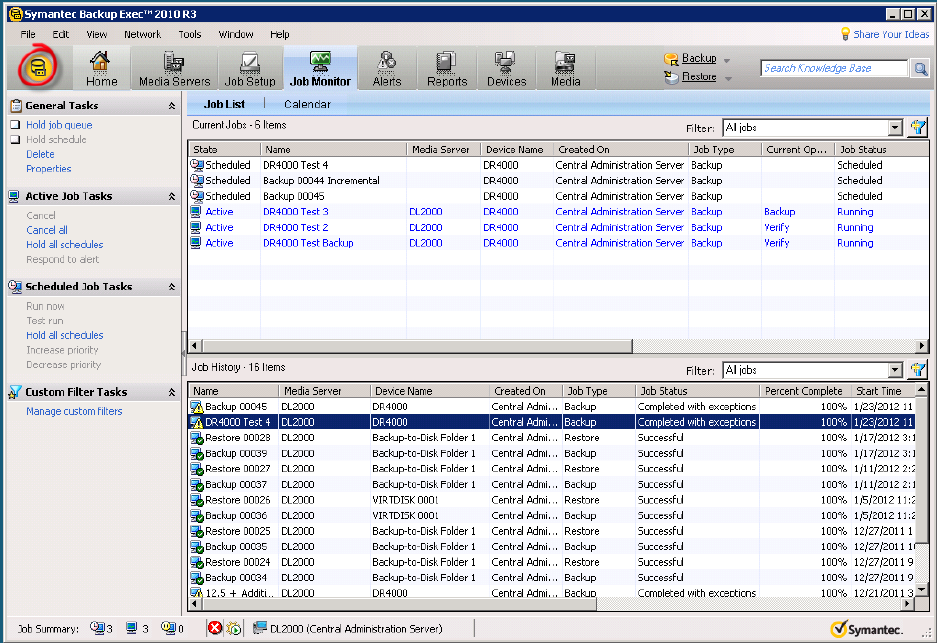Screen dimensions: 937x643
Task: Open the Job History filter dropdown
Action: click(895, 370)
